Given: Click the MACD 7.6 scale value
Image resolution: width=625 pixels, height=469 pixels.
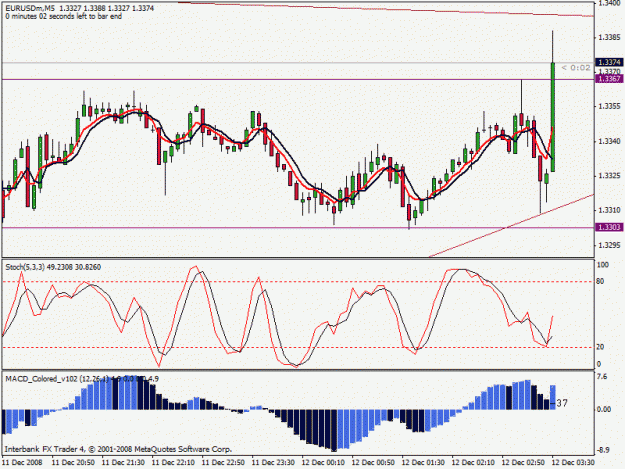Looking at the screenshot, I should (602, 377).
